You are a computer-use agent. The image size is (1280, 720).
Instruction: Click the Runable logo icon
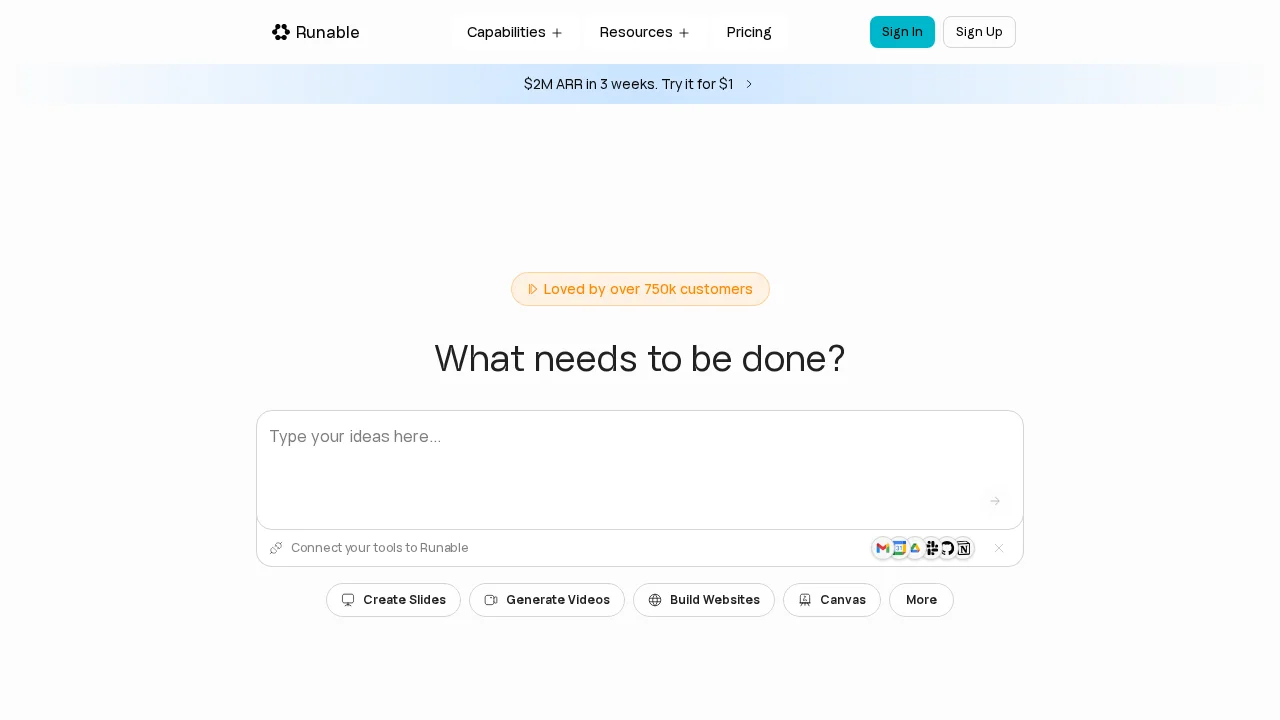coord(281,32)
